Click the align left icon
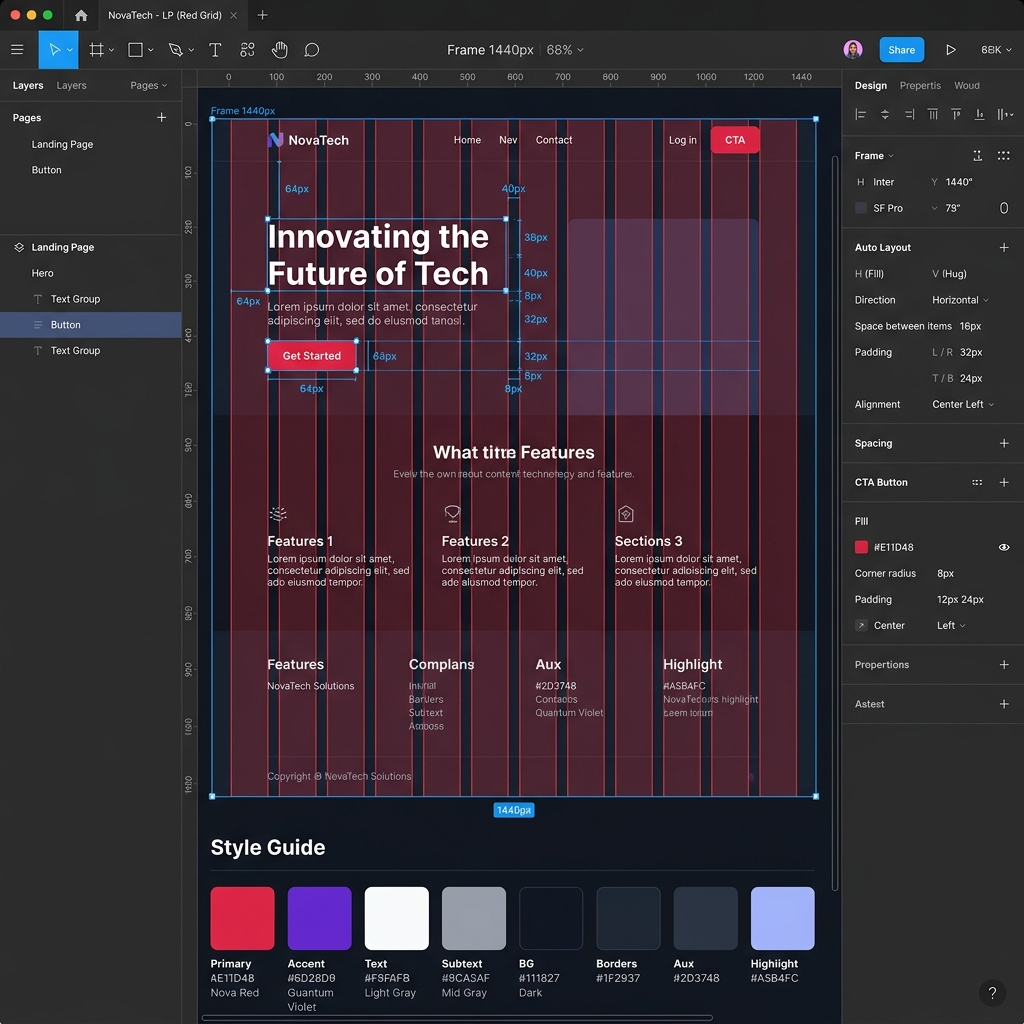Image resolution: width=1024 pixels, height=1024 pixels. tap(861, 114)
